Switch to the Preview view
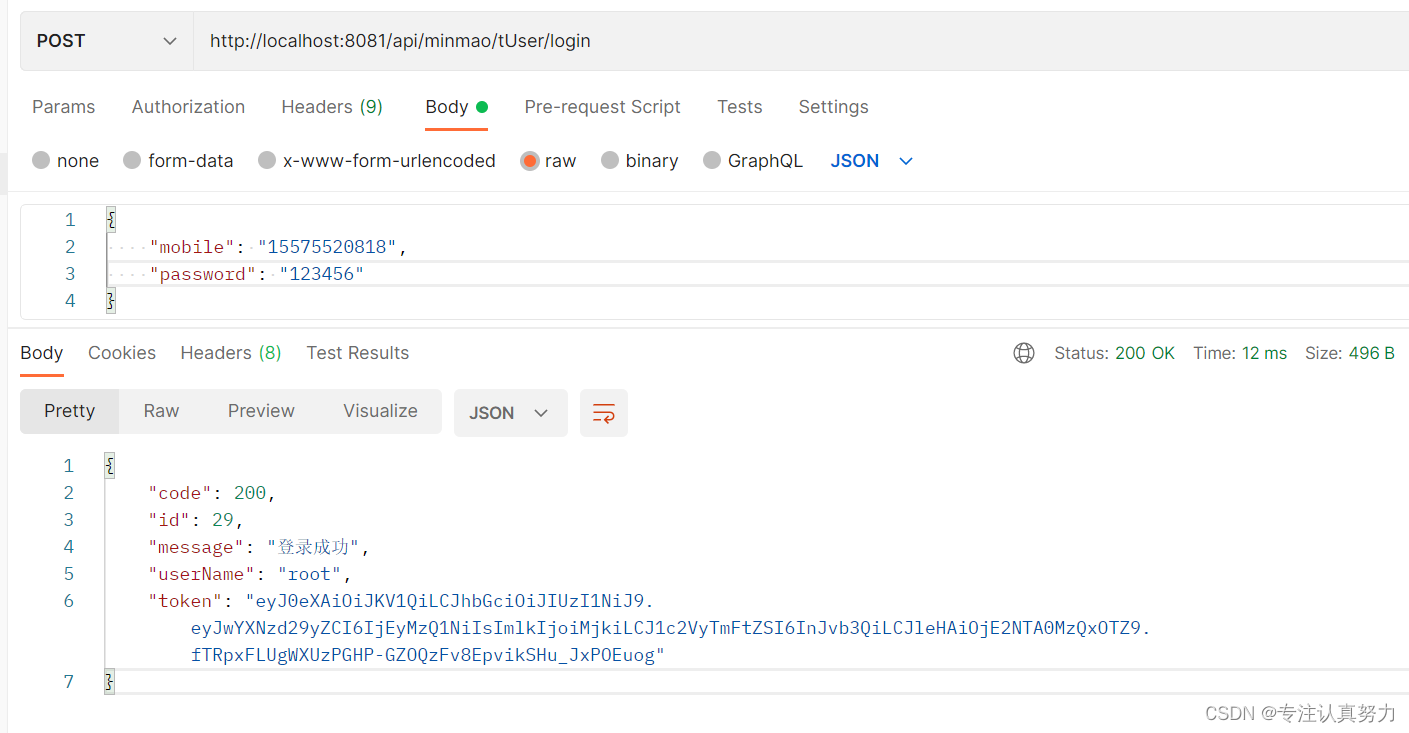 tap(261, 411)
